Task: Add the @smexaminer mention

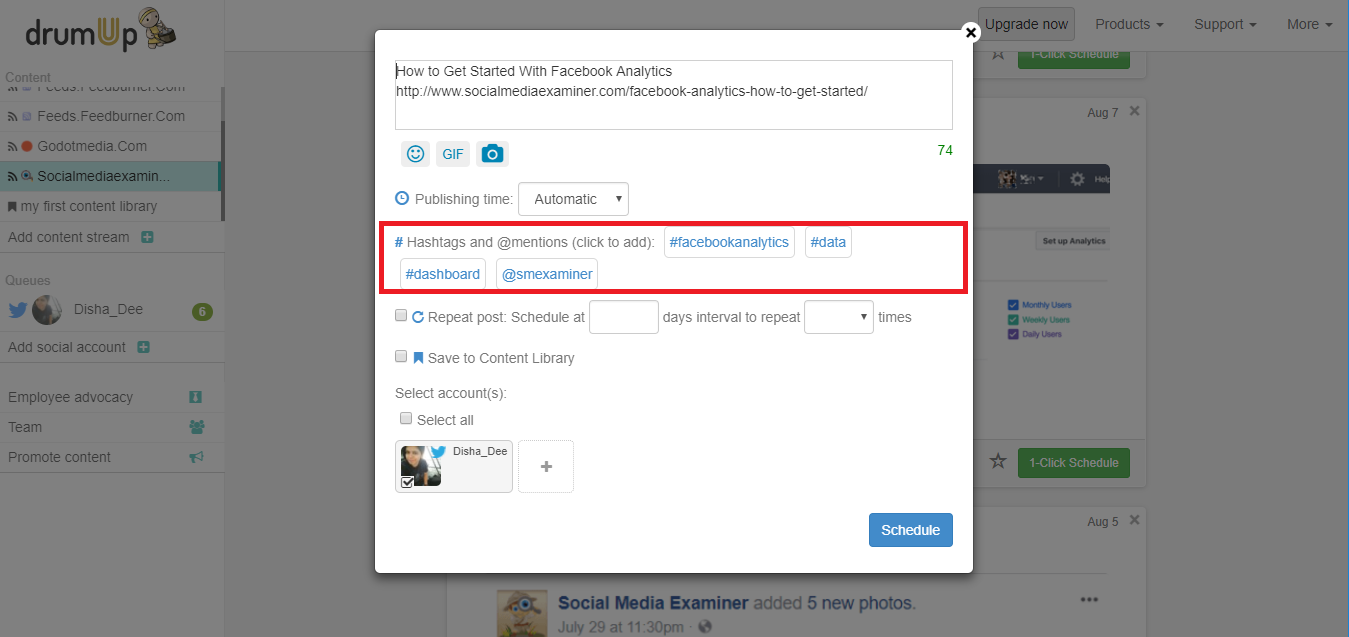Action: (546, 274)
